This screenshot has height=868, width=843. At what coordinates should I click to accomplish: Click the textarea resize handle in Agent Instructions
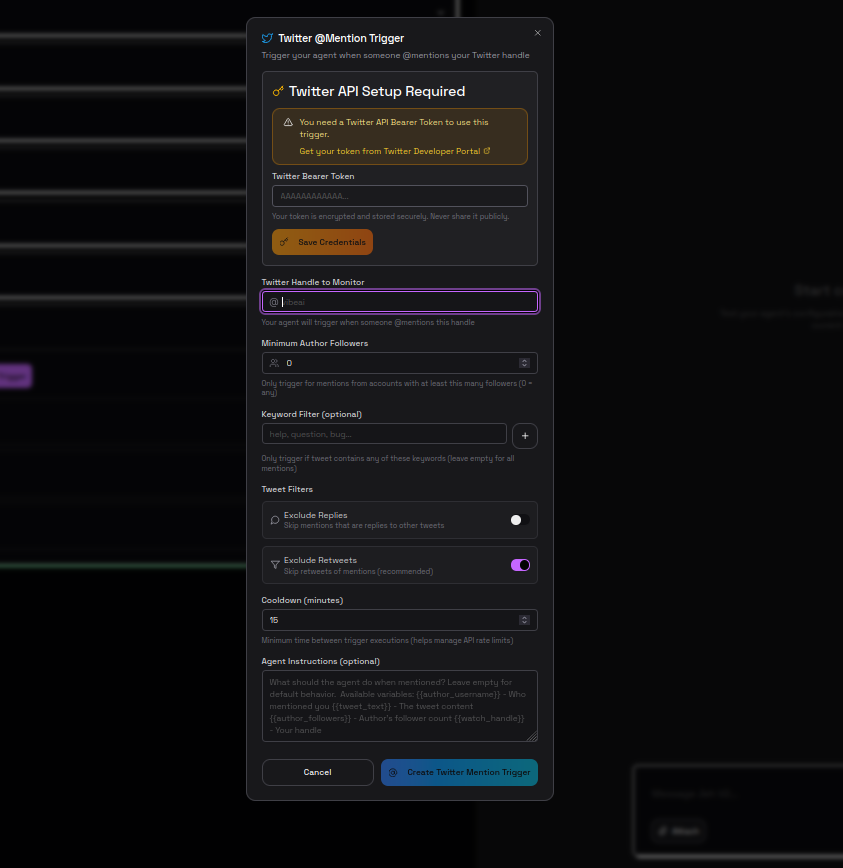[x=532, y=736]
